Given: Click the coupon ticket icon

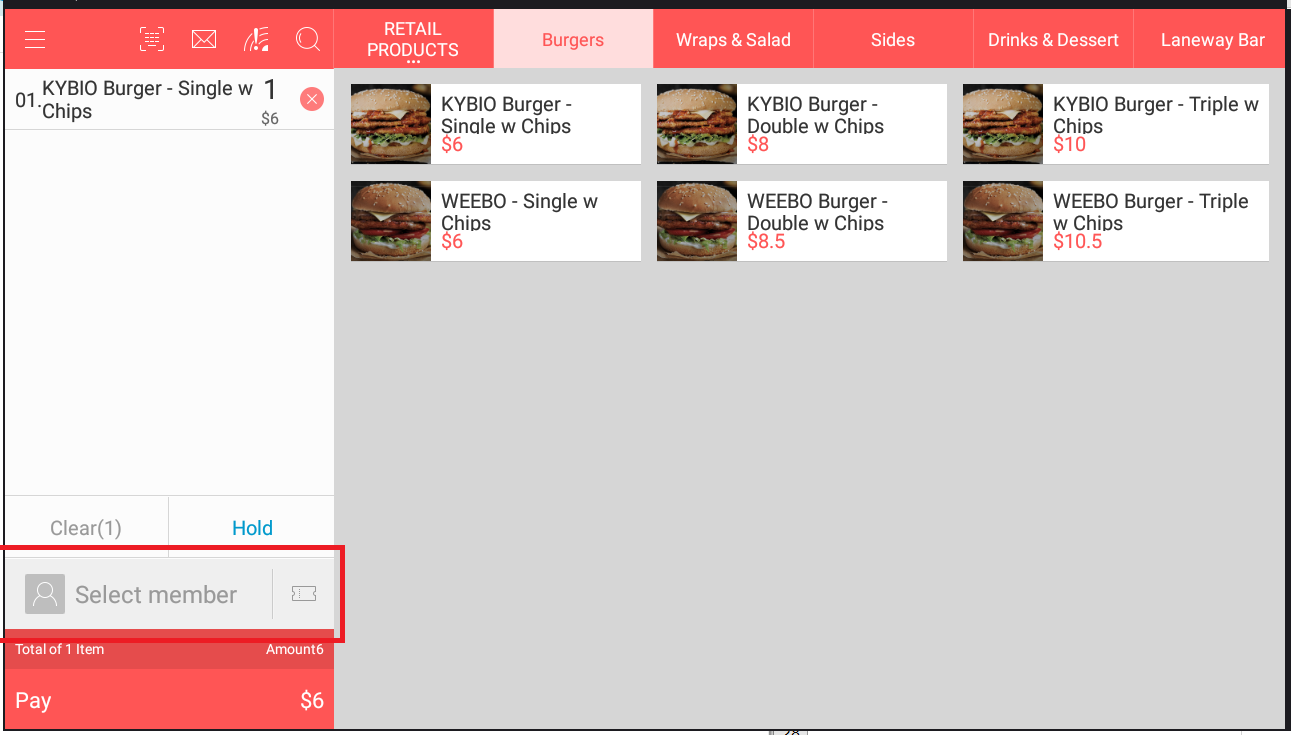Looking at the screenshot, I should pos(304,594).
